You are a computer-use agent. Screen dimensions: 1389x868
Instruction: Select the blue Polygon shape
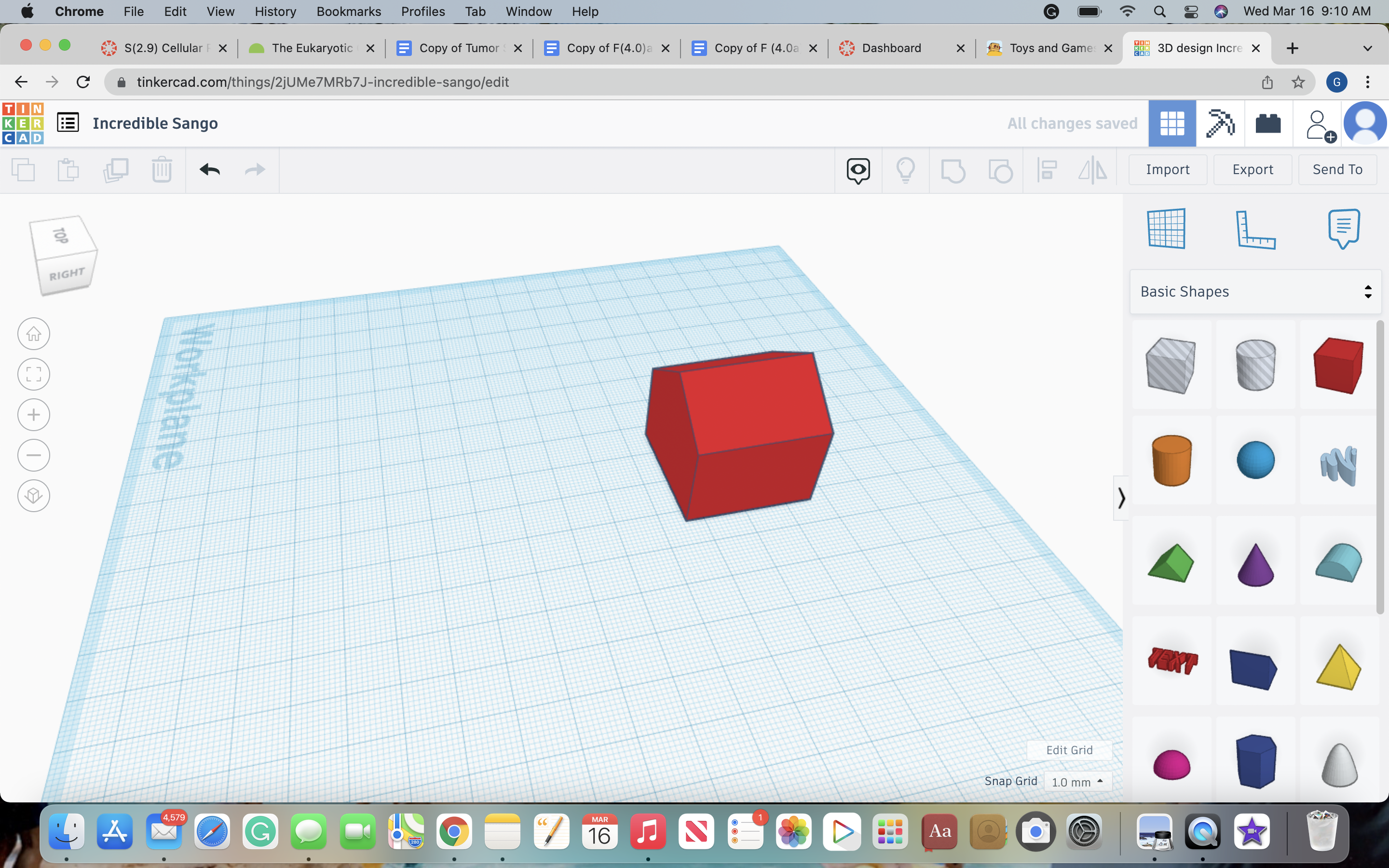tap(1255, 761)
